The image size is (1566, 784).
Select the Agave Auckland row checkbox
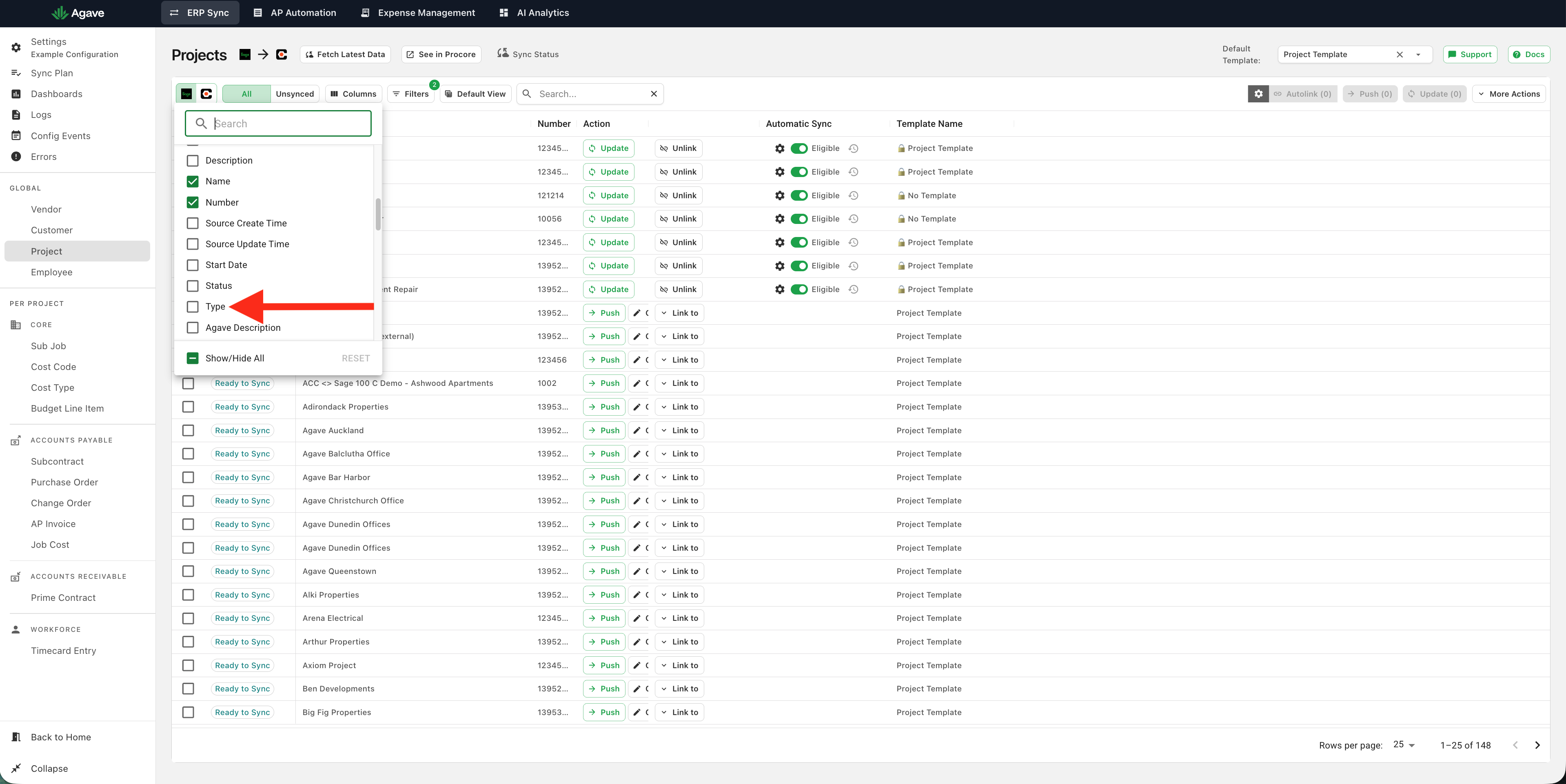click(189, 430)
